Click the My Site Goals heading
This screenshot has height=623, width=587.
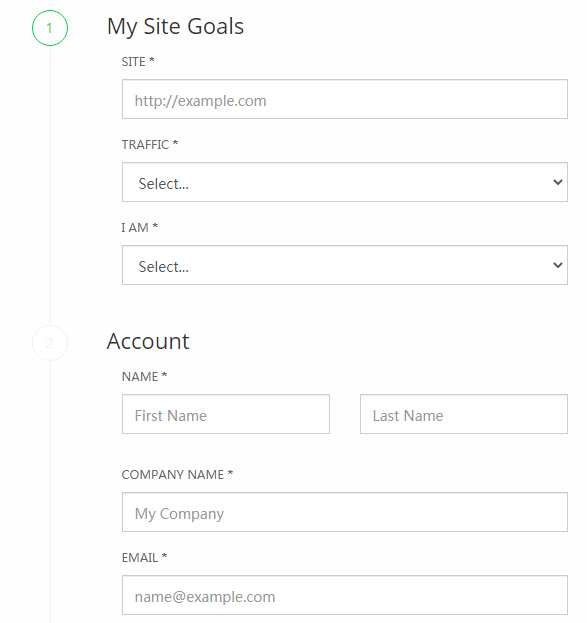point(175,27)
